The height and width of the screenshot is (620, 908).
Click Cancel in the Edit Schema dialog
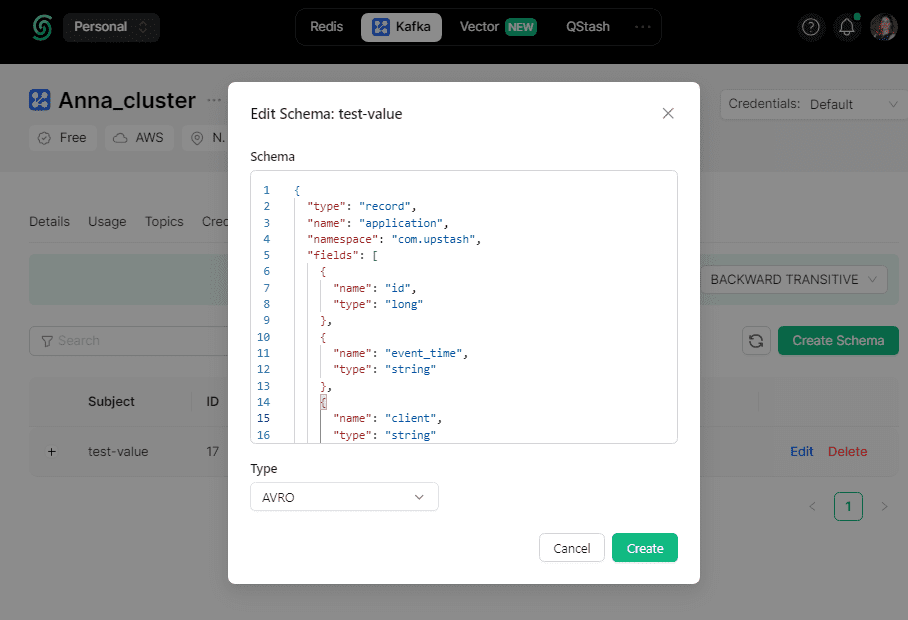(x=572, y=548)
